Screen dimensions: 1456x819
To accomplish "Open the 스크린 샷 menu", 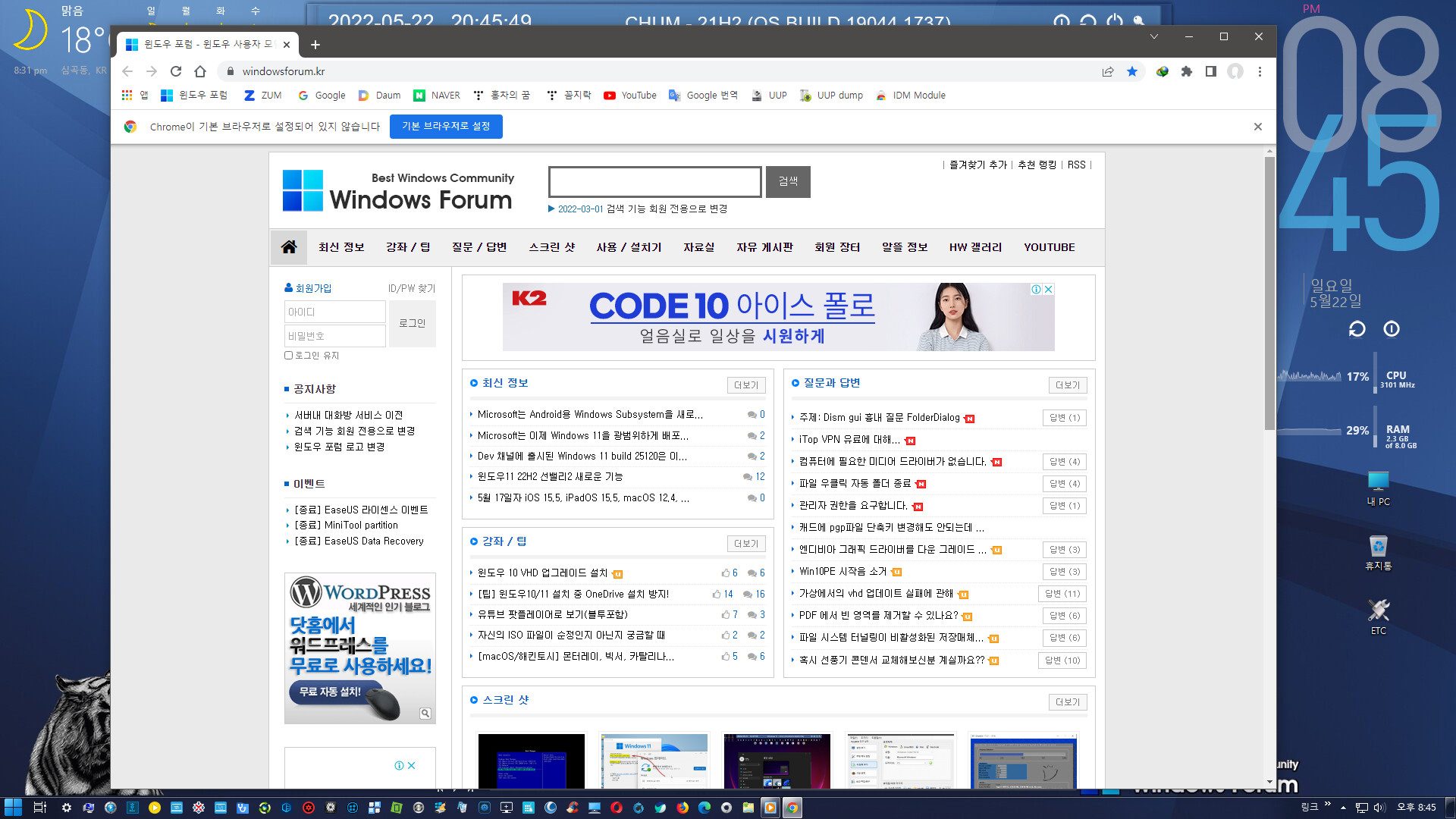I will (x=552, y=247).
